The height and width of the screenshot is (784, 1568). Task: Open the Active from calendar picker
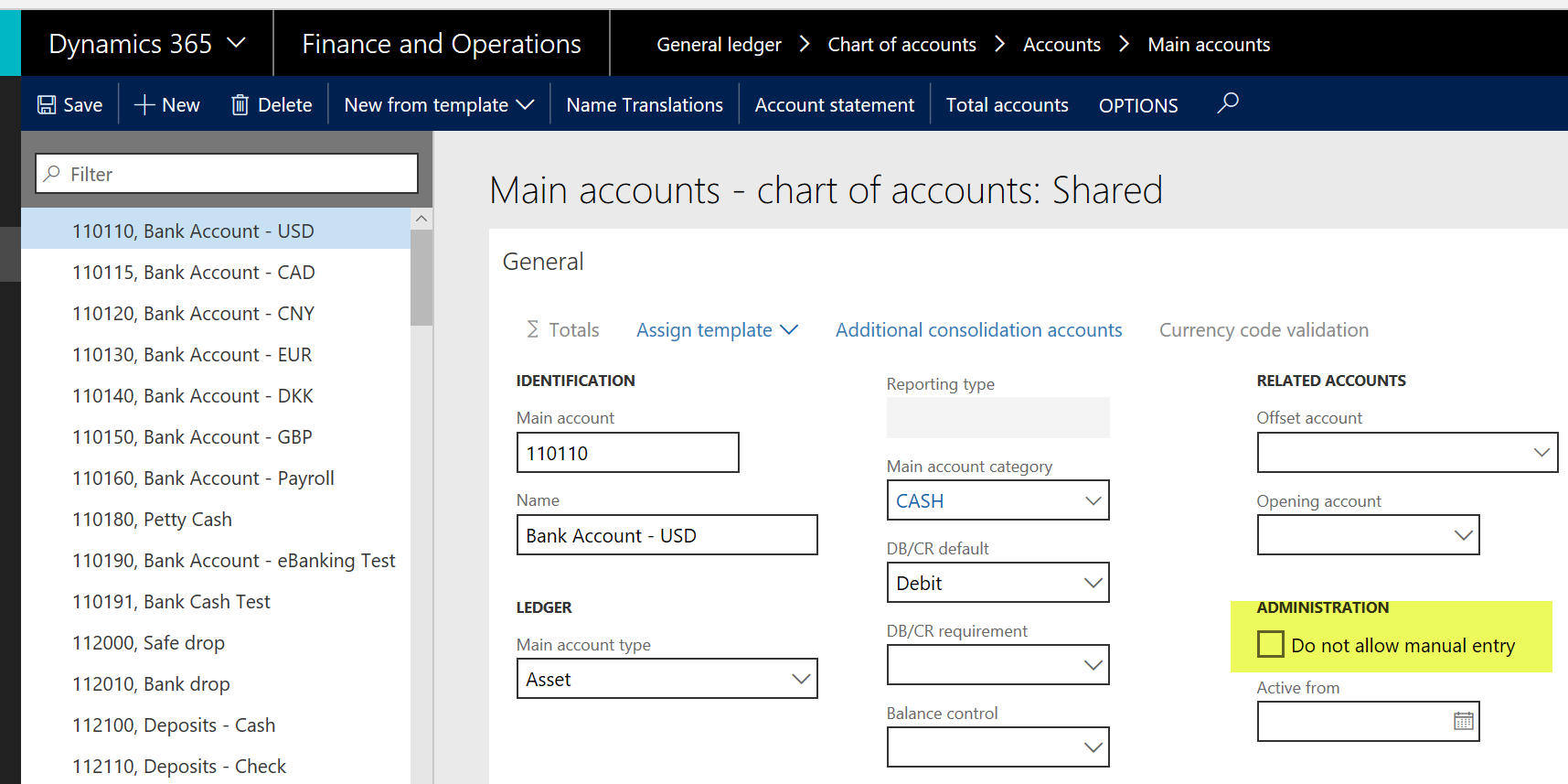coord(1463,721)
